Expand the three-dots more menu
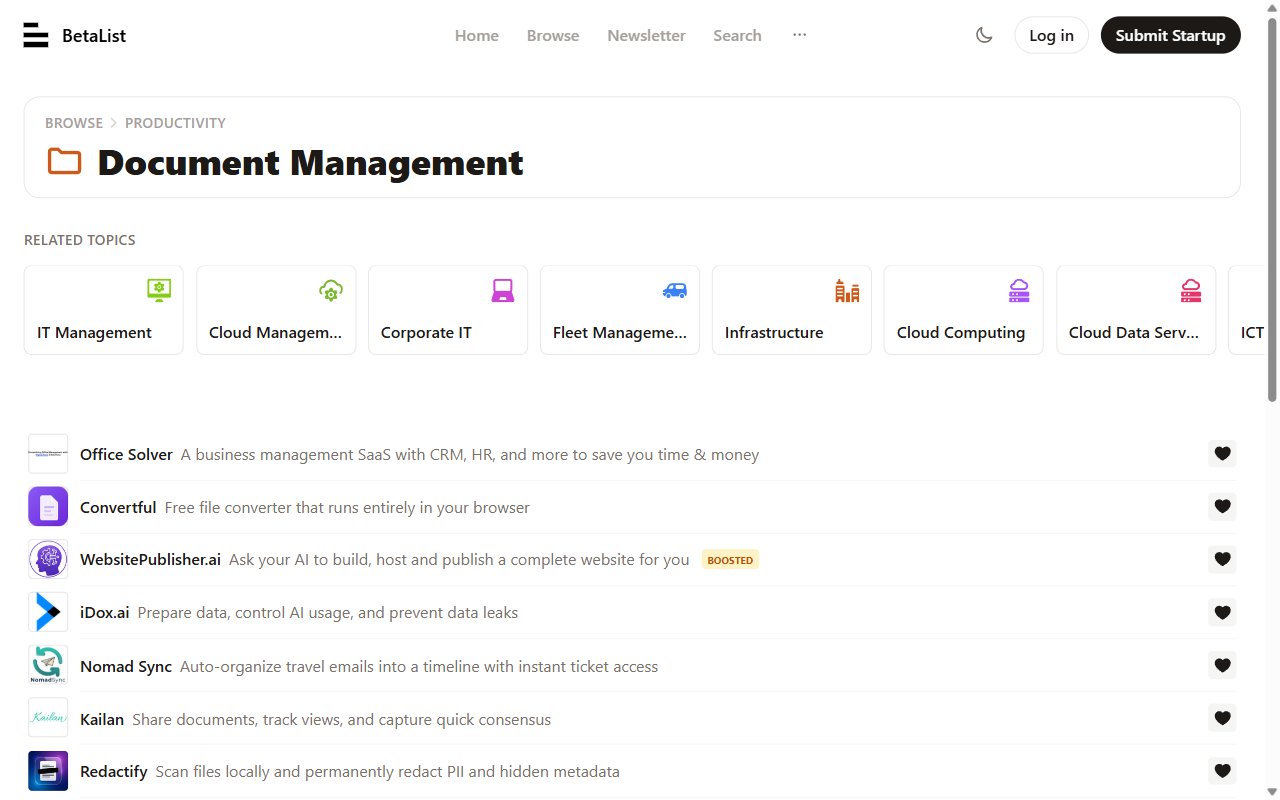 799,34
